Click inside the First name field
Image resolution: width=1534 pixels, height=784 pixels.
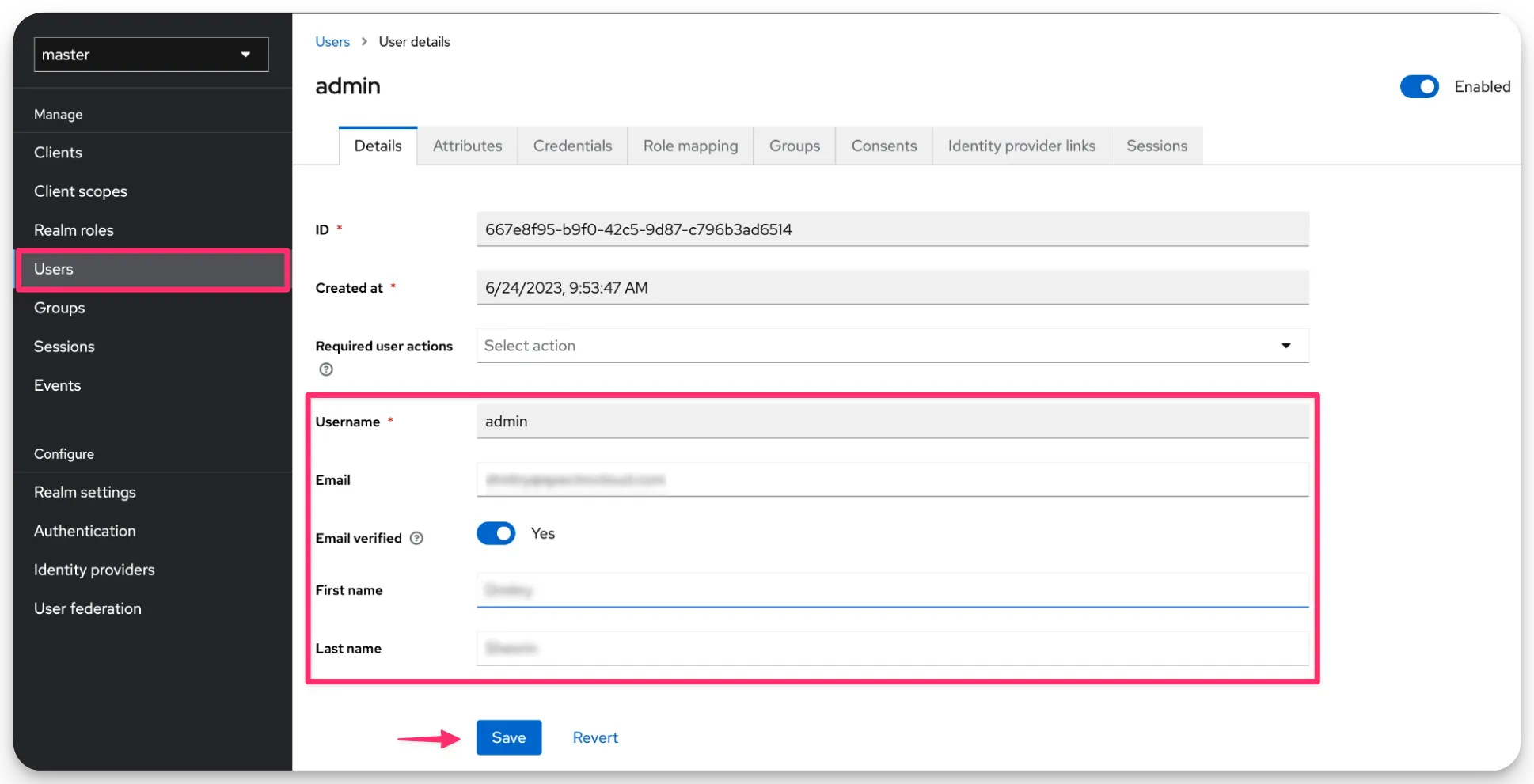[892, 589]
